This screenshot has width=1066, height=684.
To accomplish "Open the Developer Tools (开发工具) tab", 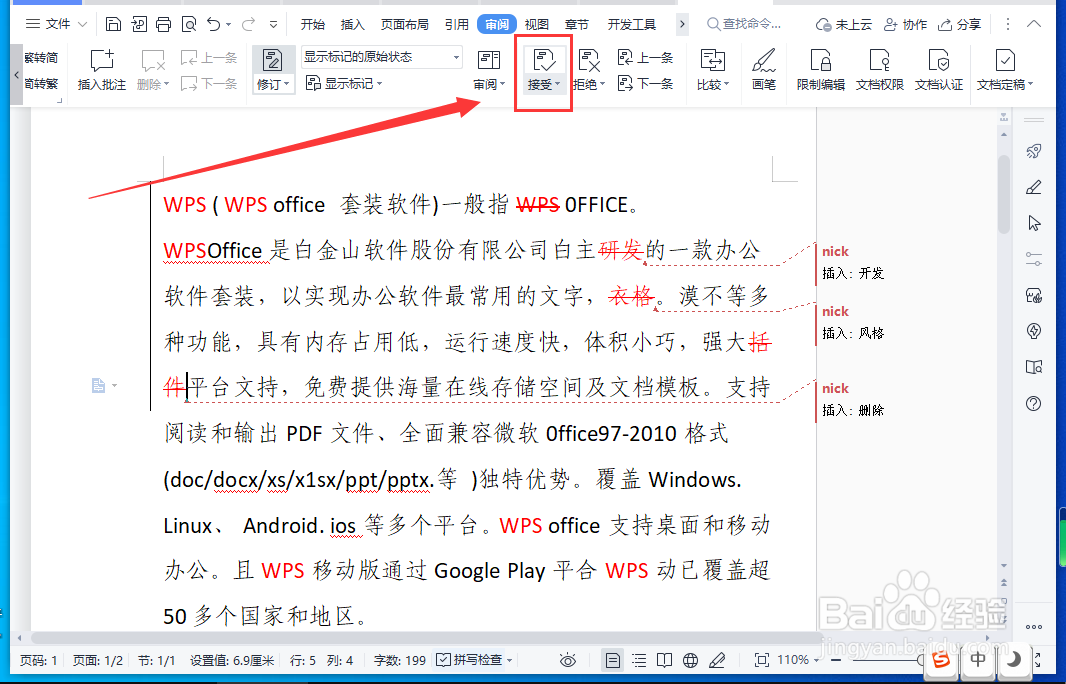I will click(632, 24).
